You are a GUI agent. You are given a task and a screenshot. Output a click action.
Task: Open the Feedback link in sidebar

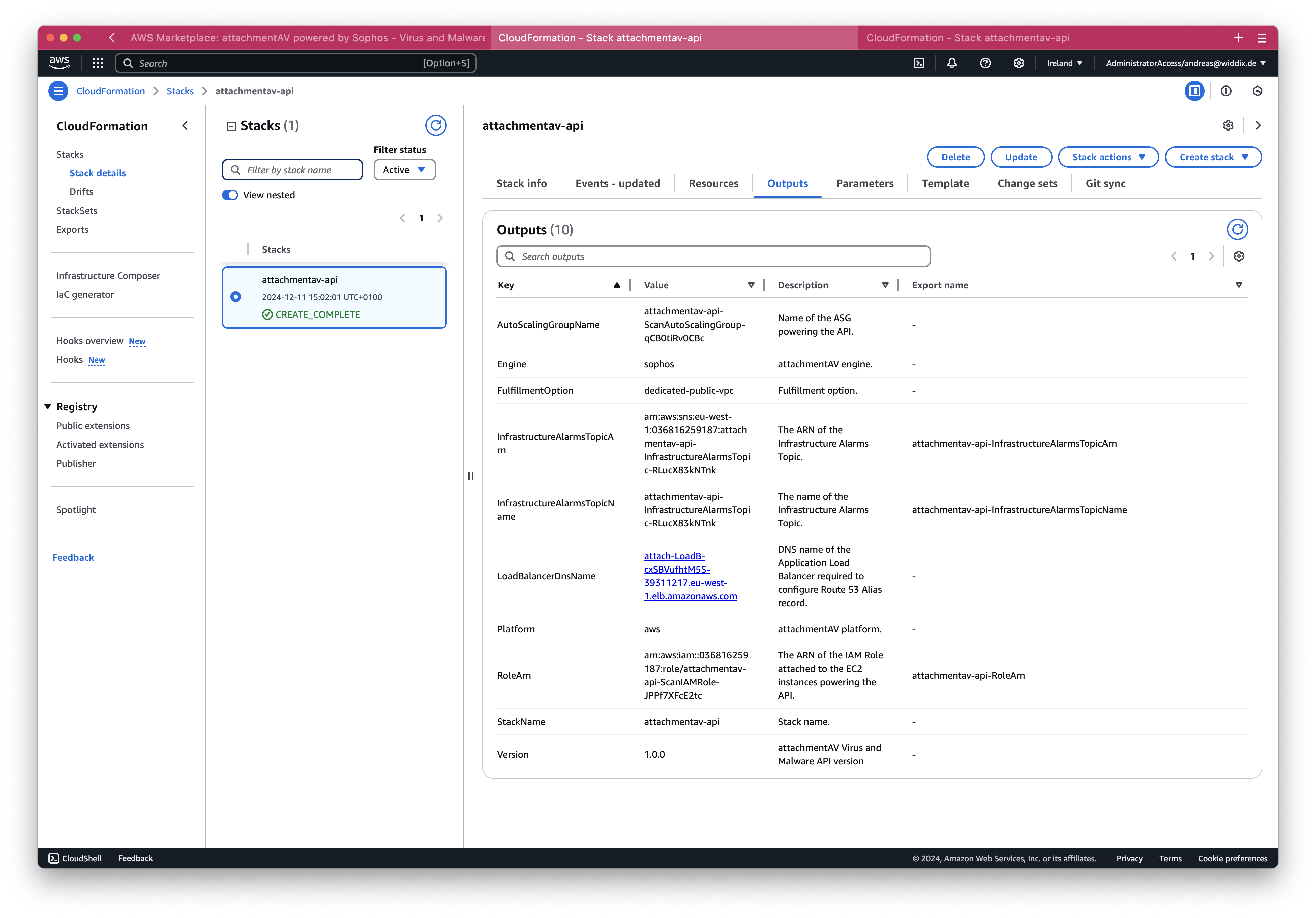(73, 557)
